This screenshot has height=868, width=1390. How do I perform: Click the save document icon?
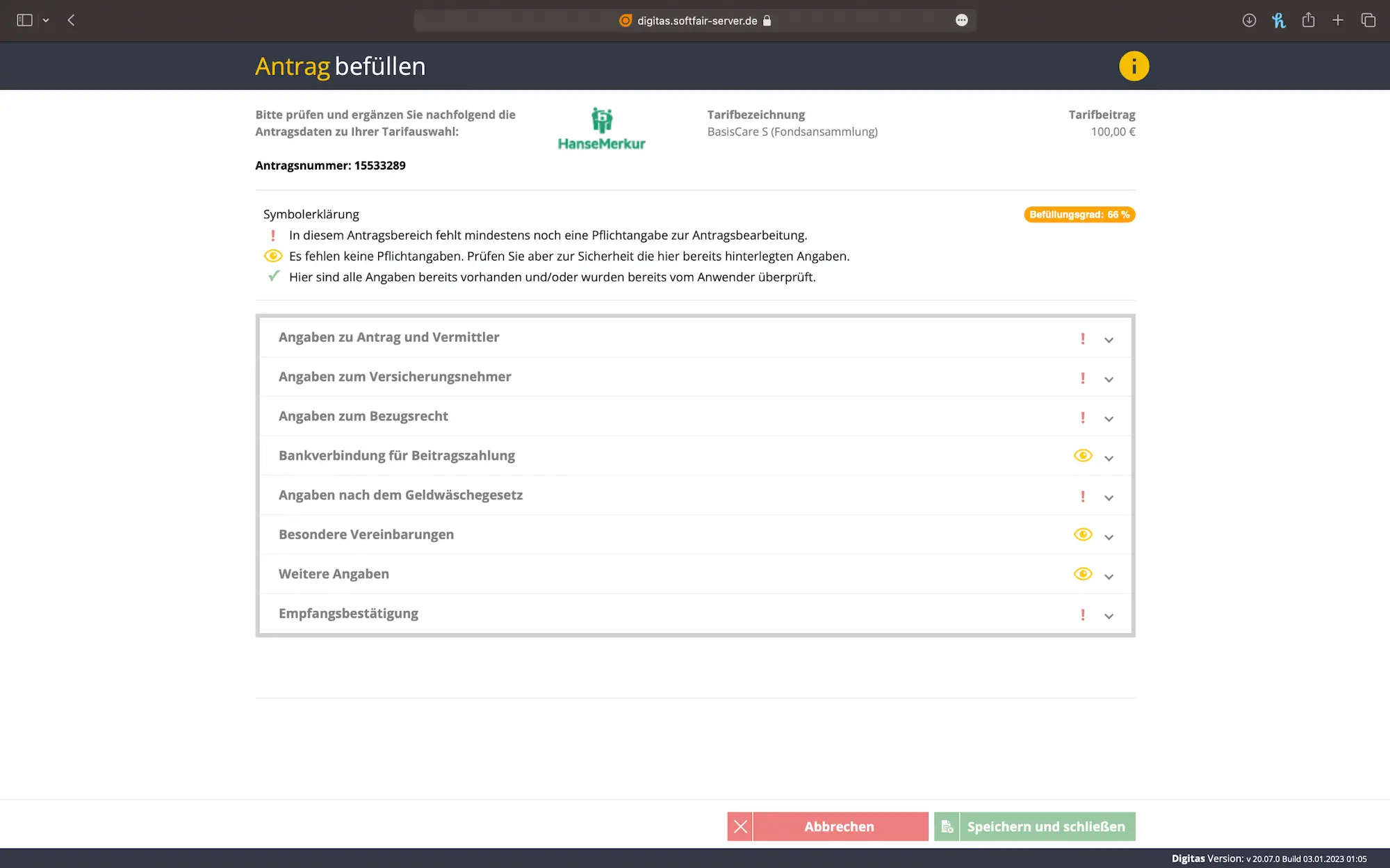click(947, 826)
